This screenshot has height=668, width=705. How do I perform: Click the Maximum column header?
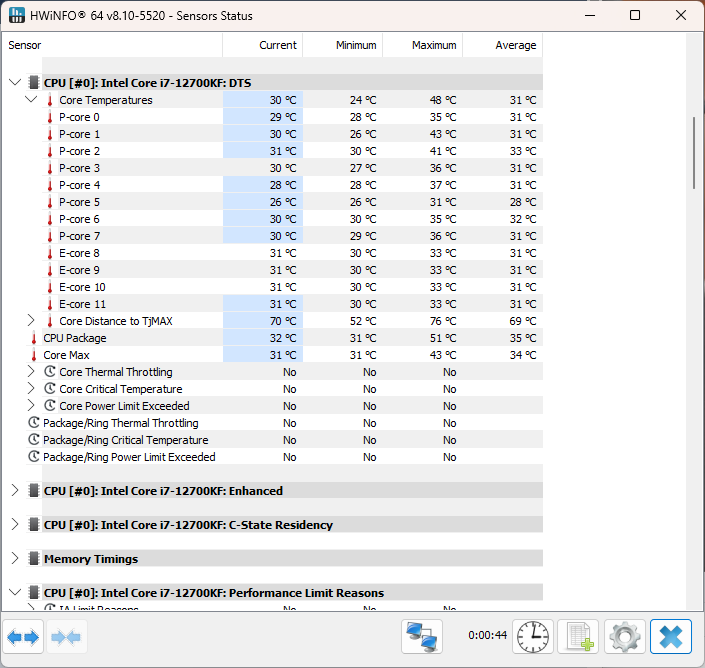pos(423,45)
